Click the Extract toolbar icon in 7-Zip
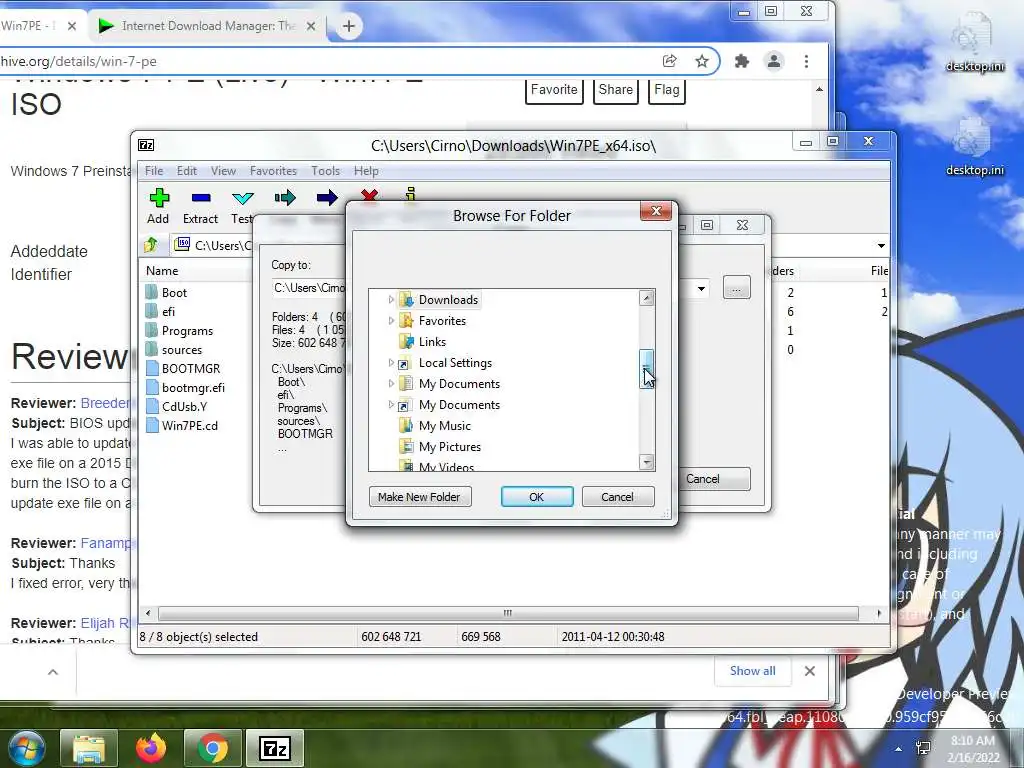This screenshot has height=768, width=1024. coord(200,198)
